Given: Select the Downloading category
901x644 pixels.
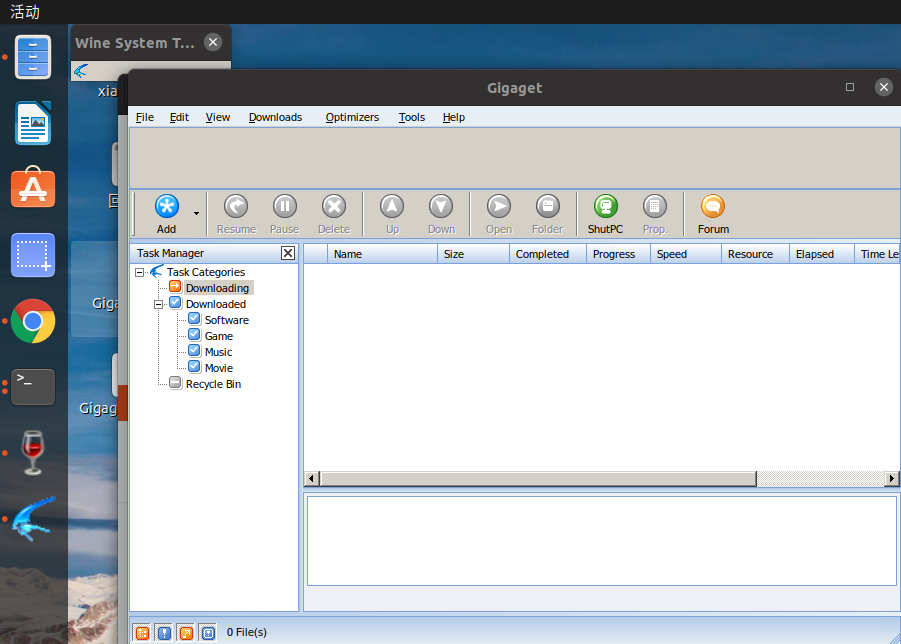Looking at the screenshot, I should [x=217, y=288].
